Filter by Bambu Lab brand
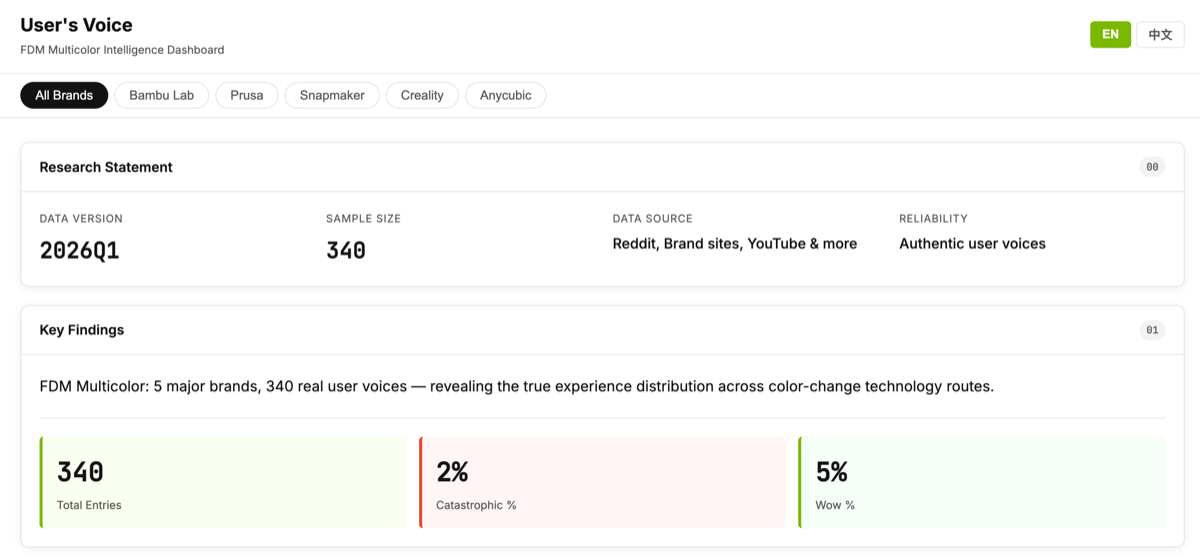This screenshot has width=1200, height=560. click(162, 96)
